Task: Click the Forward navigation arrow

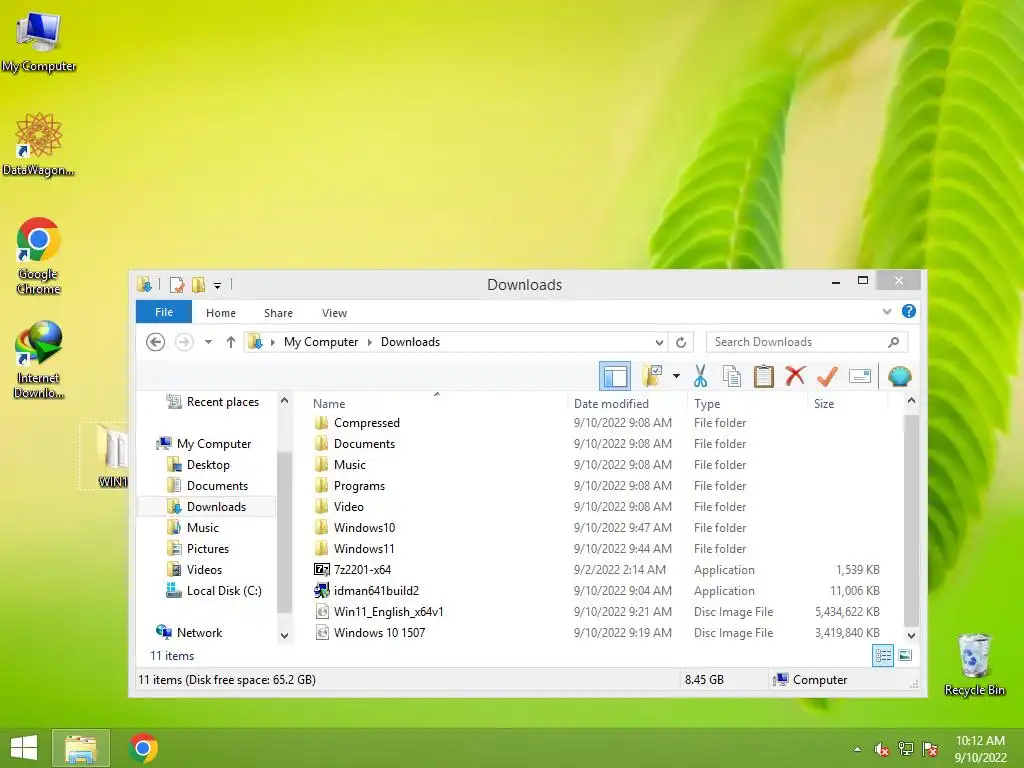Action: 184,342
